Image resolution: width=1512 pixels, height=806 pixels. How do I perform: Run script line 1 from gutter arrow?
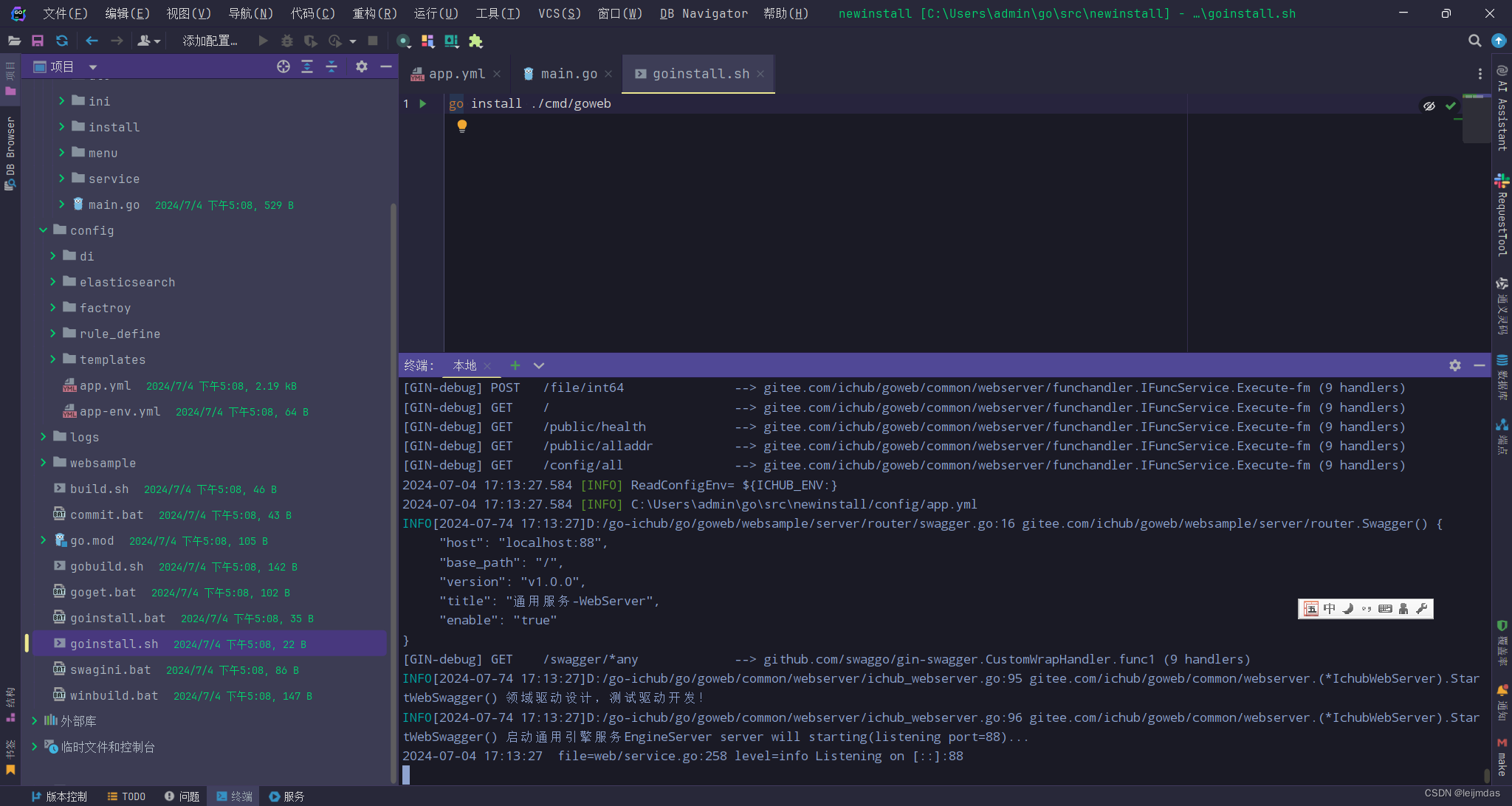click(x=423, y=104)
